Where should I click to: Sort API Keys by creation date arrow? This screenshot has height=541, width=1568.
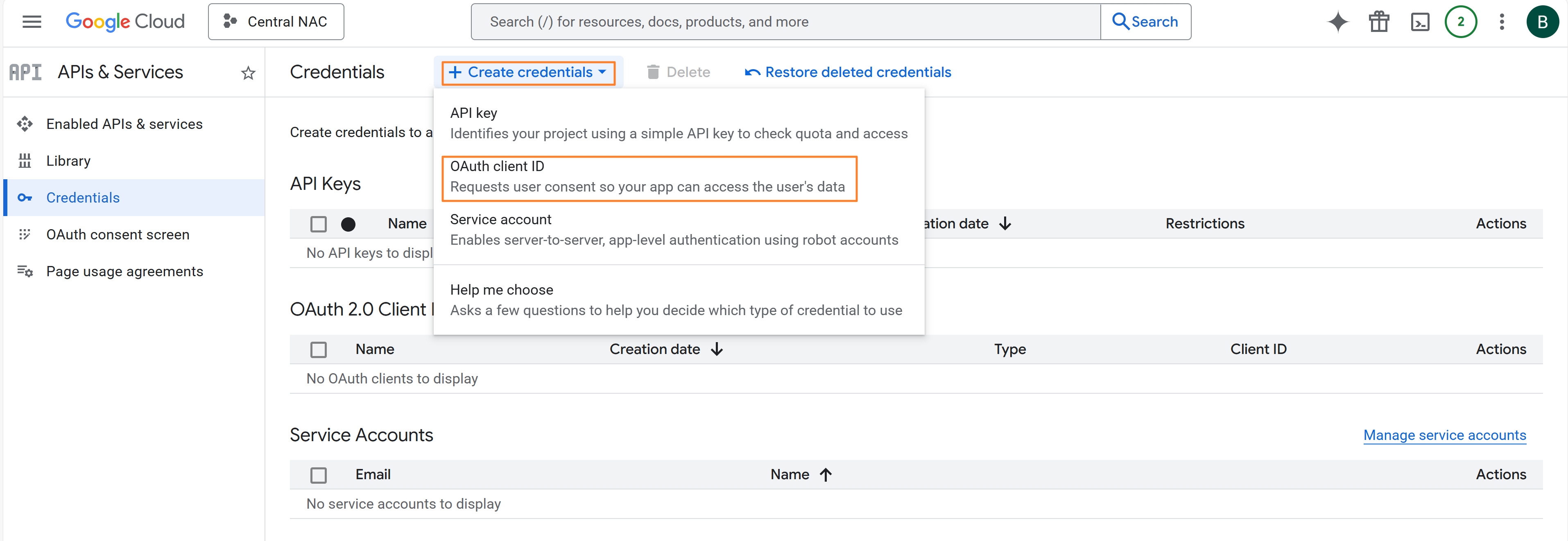(1005, 224)
